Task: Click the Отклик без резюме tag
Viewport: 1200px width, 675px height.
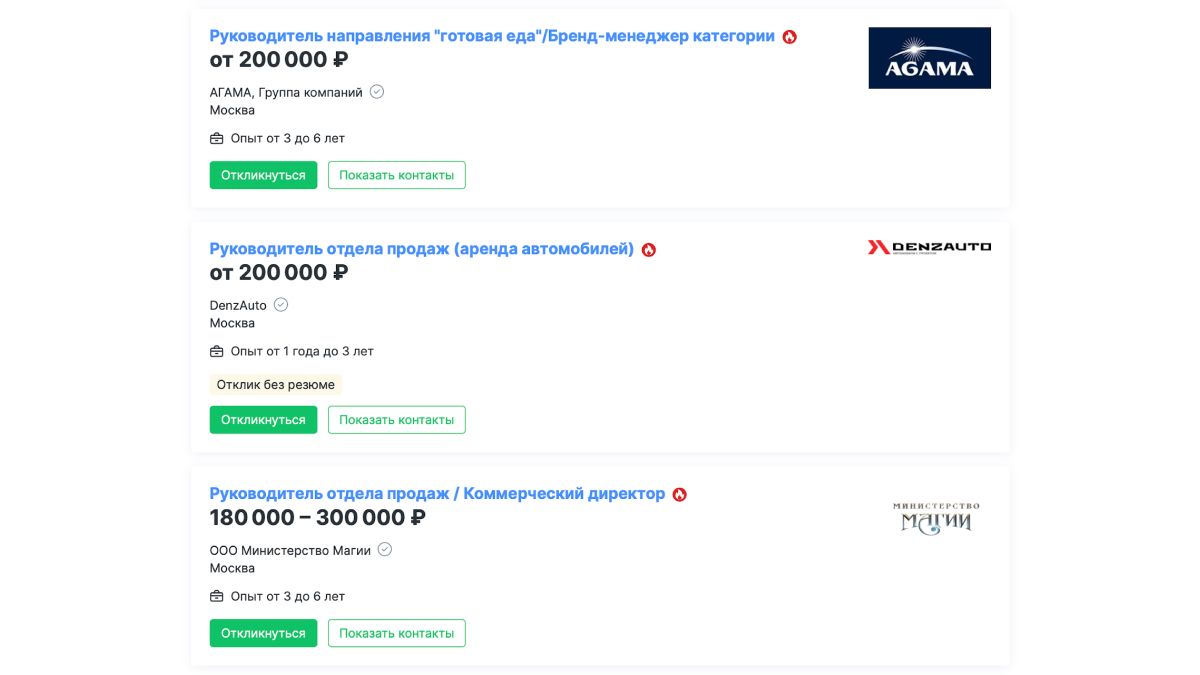Action: click(276, 385)
